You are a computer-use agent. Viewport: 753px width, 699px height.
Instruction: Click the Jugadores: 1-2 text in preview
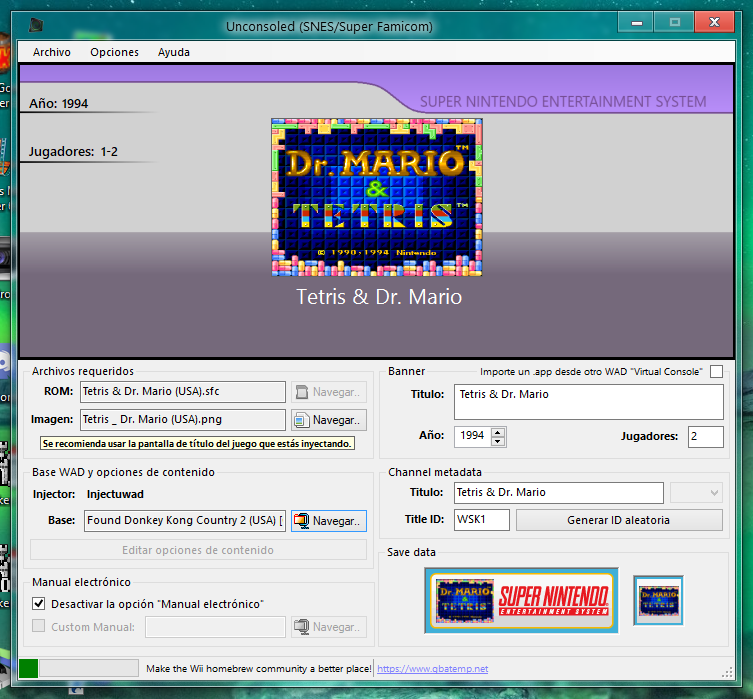pos(73,152)
